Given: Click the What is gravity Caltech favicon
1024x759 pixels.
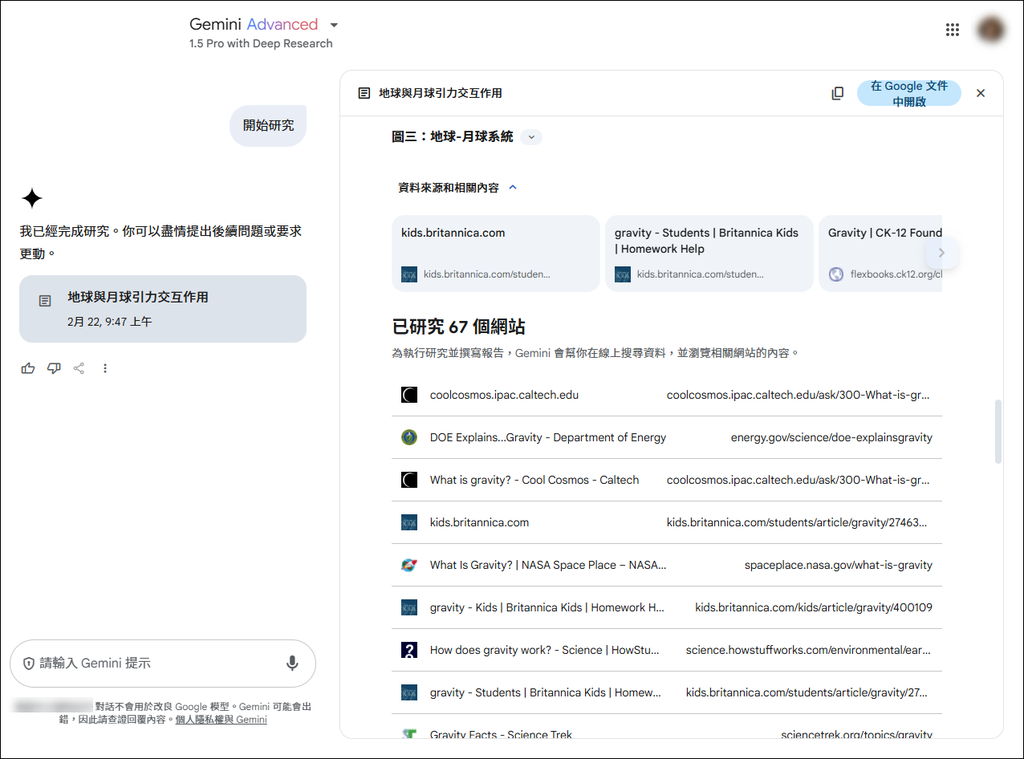Looking at the screenshot, I should pyautogui.click(x=409, y=480).
